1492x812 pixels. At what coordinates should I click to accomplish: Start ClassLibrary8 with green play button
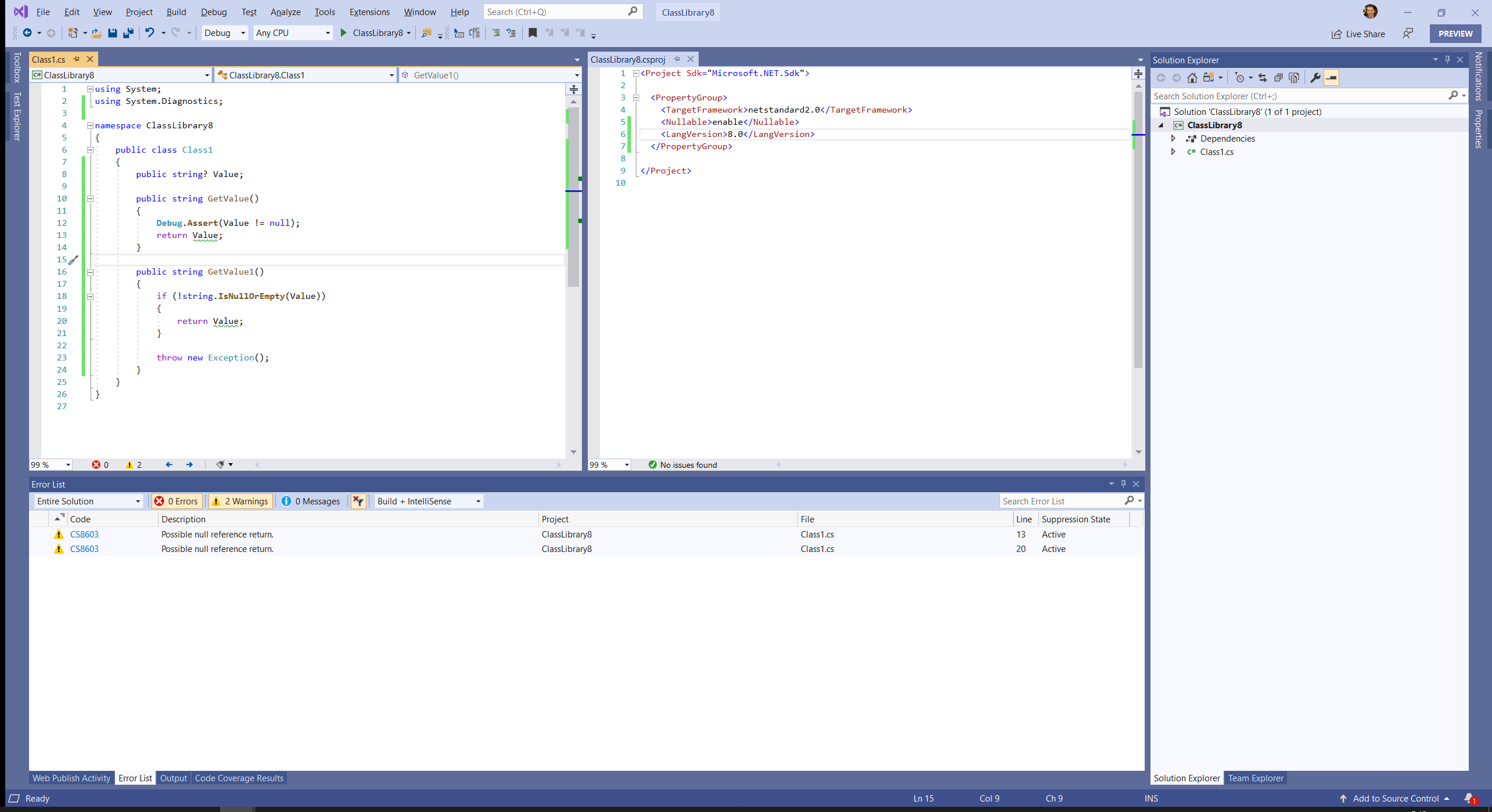point(343,33)
